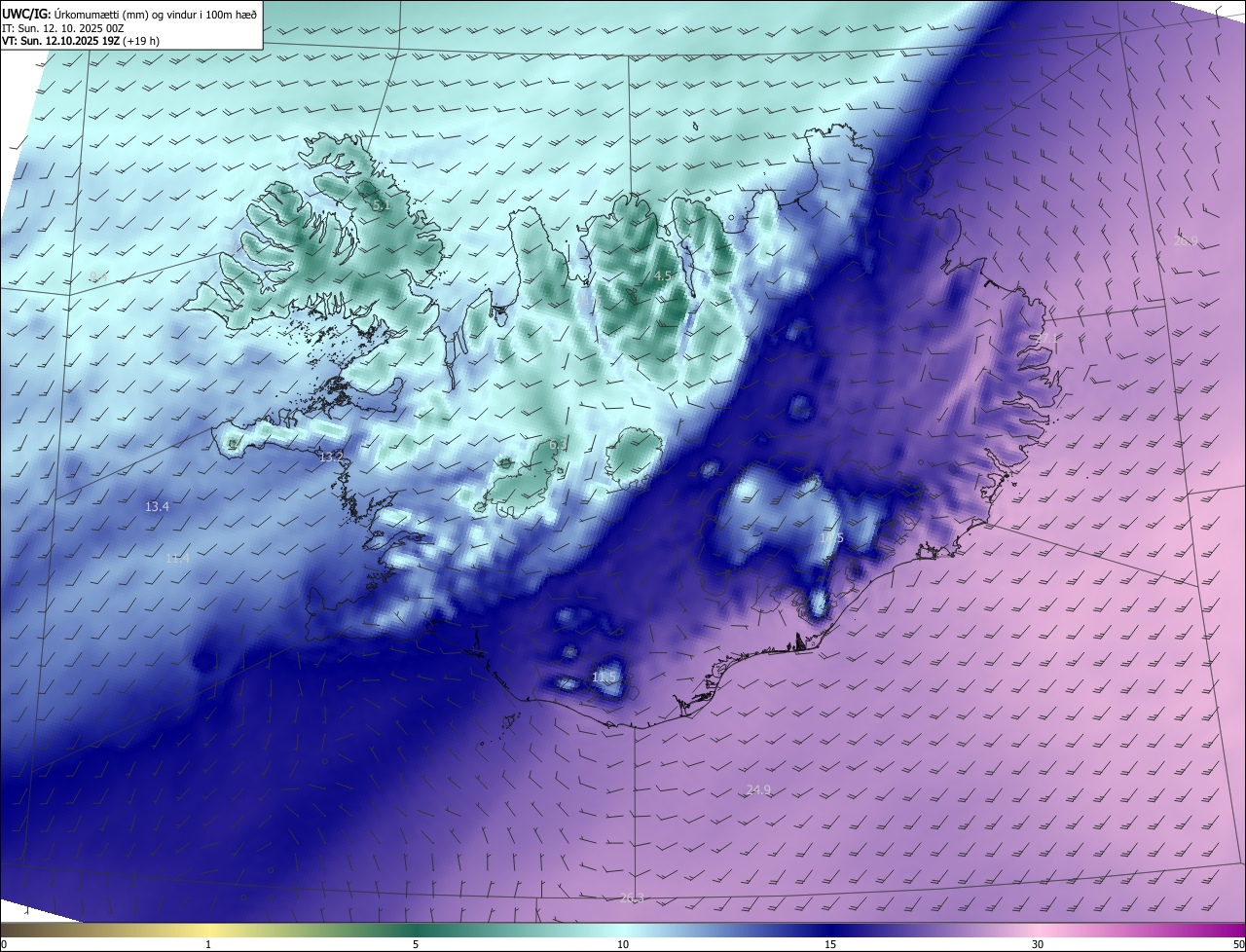Click the 50 tick on the color scale
The width and height of the screenshot is (1246, 952).
(x=1238, y=945)
